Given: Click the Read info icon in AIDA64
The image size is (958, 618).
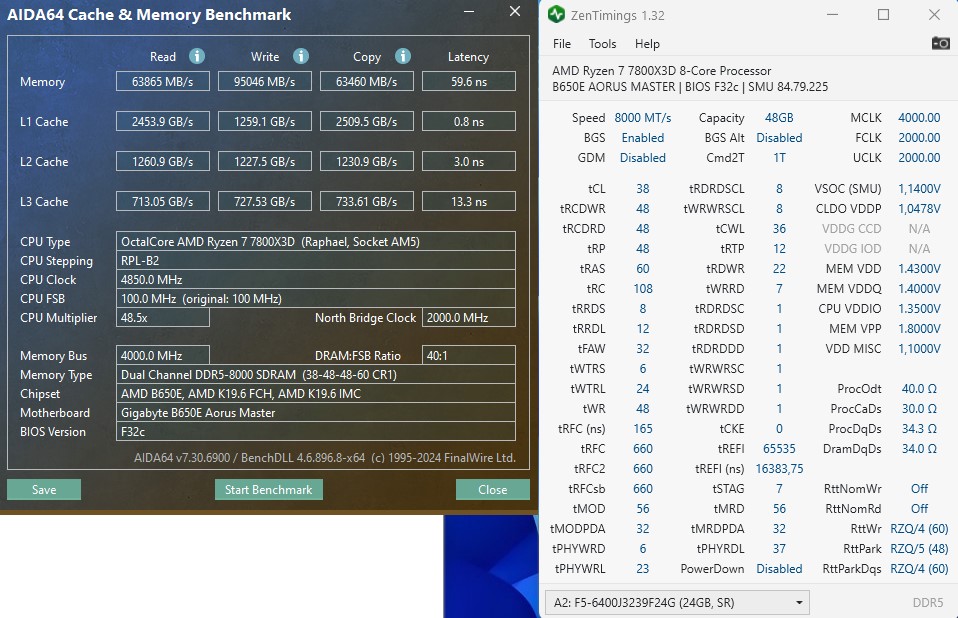Looking at the screenshot, I should (x=197, y=56).
